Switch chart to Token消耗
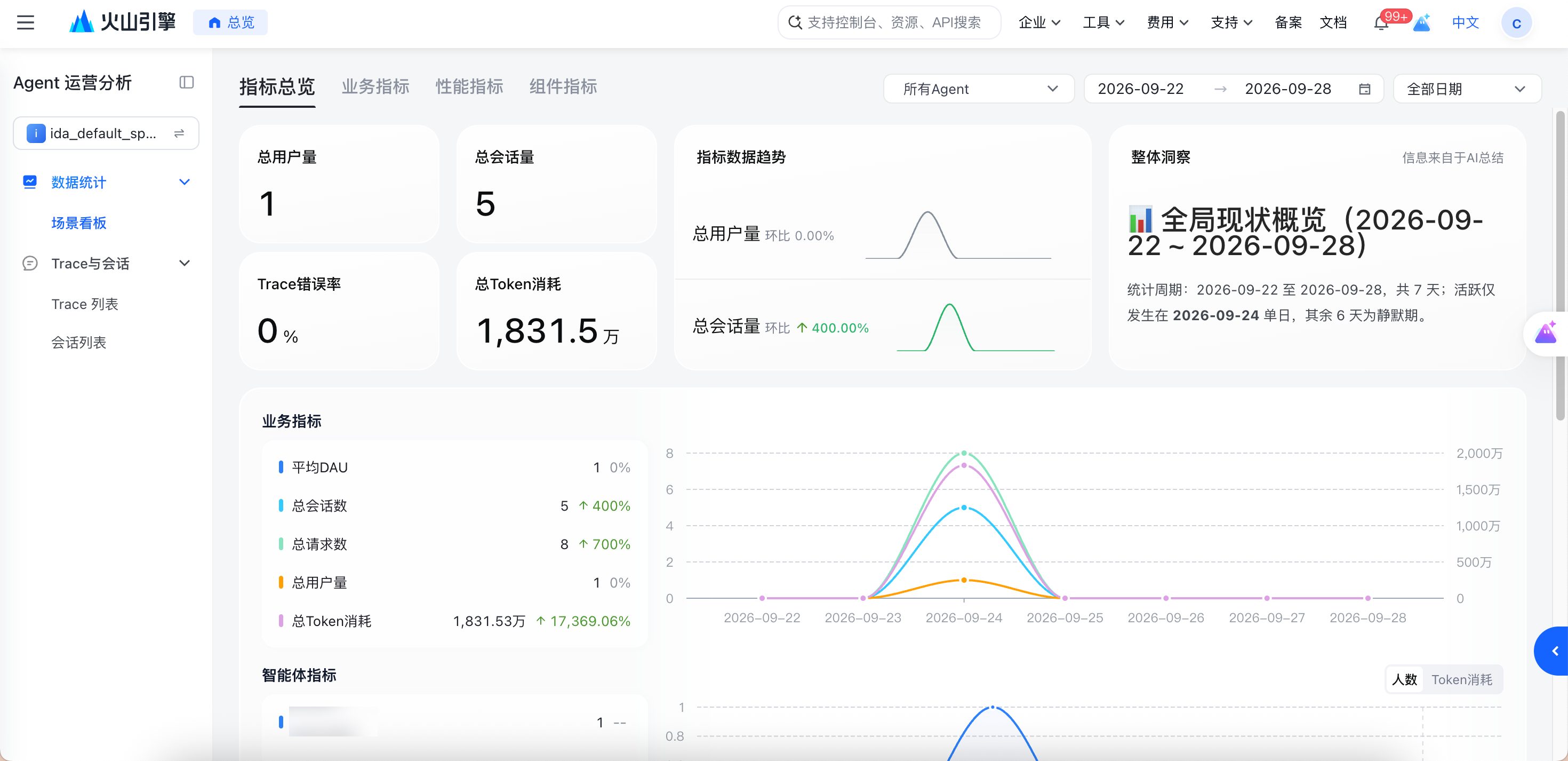Image resolution: width=1568 pixels, height=761 pixels. tap(1461, 679)
